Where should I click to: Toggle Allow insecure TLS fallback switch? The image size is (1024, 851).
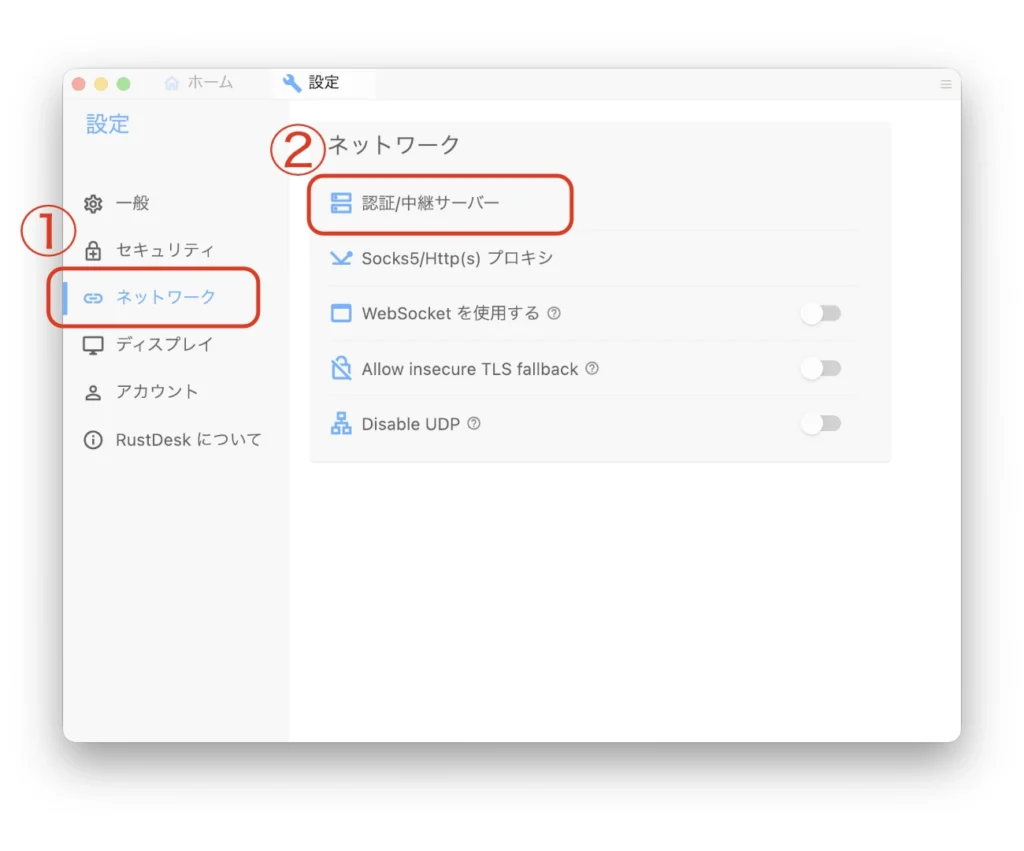pyautogui.click(x=821, y=369)
